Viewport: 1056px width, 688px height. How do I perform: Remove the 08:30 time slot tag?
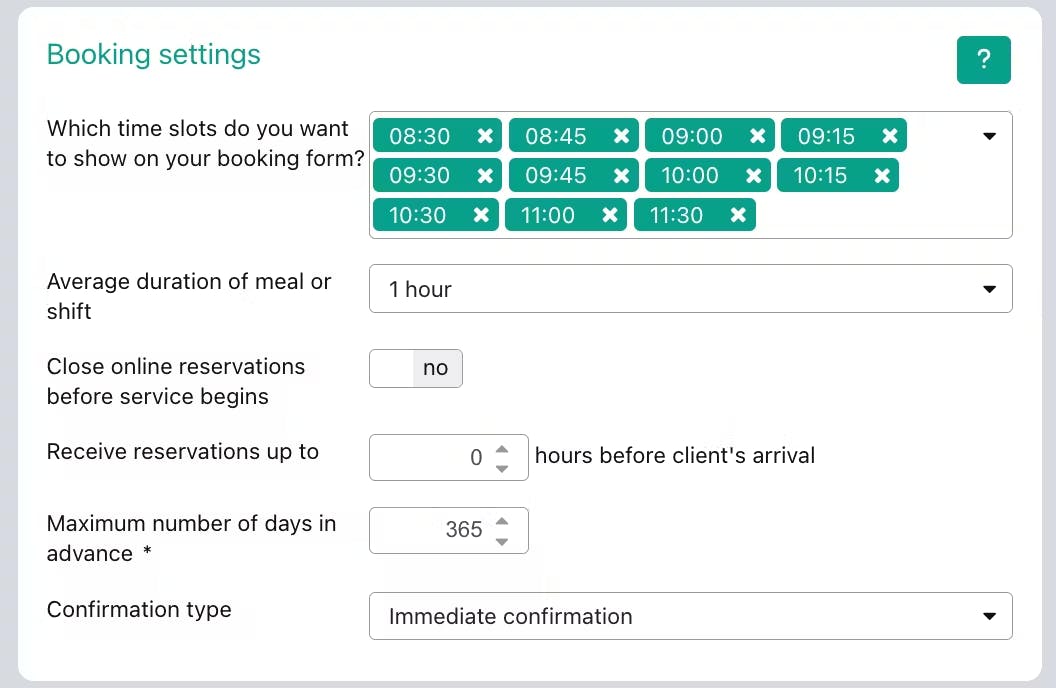click(485, 136)
